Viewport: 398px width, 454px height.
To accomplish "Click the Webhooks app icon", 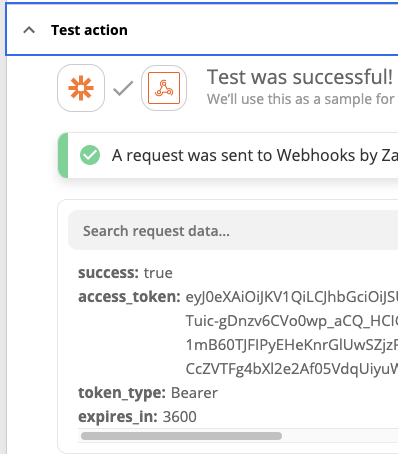I will (164, 88).
